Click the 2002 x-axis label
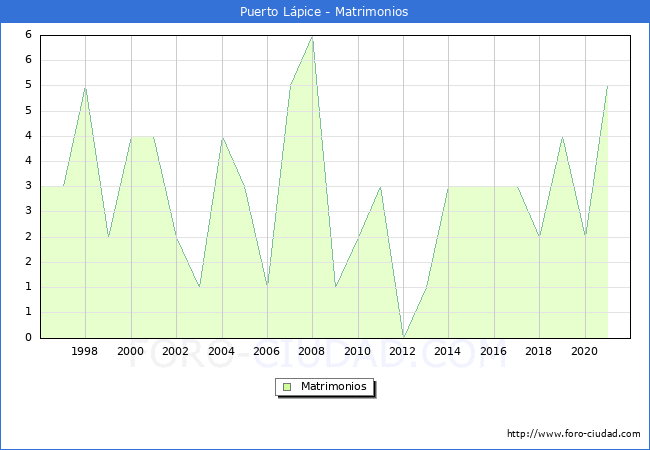Screen dimensions: 650x450 pyautogui.click(x=175, y=351)
